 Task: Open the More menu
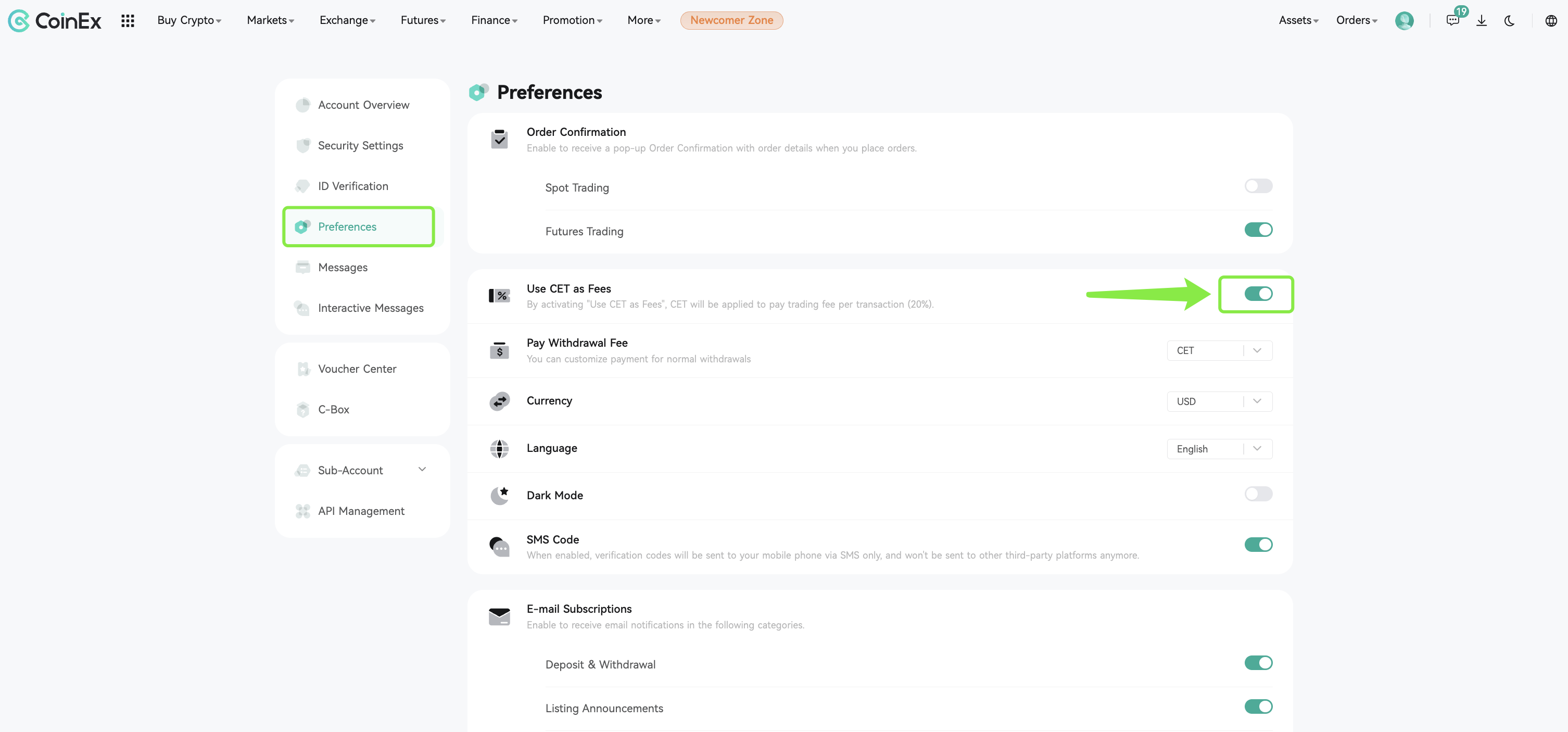tap(644, 20)
